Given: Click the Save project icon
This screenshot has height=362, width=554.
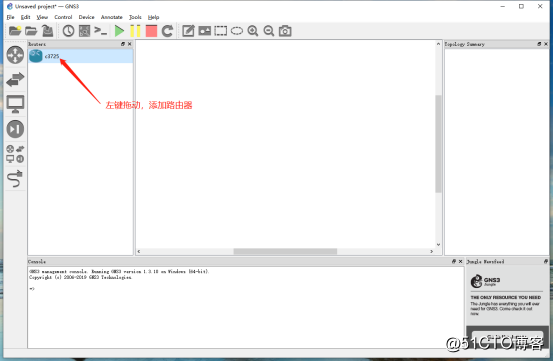Looking at the screenshot, I should (47, 31).
